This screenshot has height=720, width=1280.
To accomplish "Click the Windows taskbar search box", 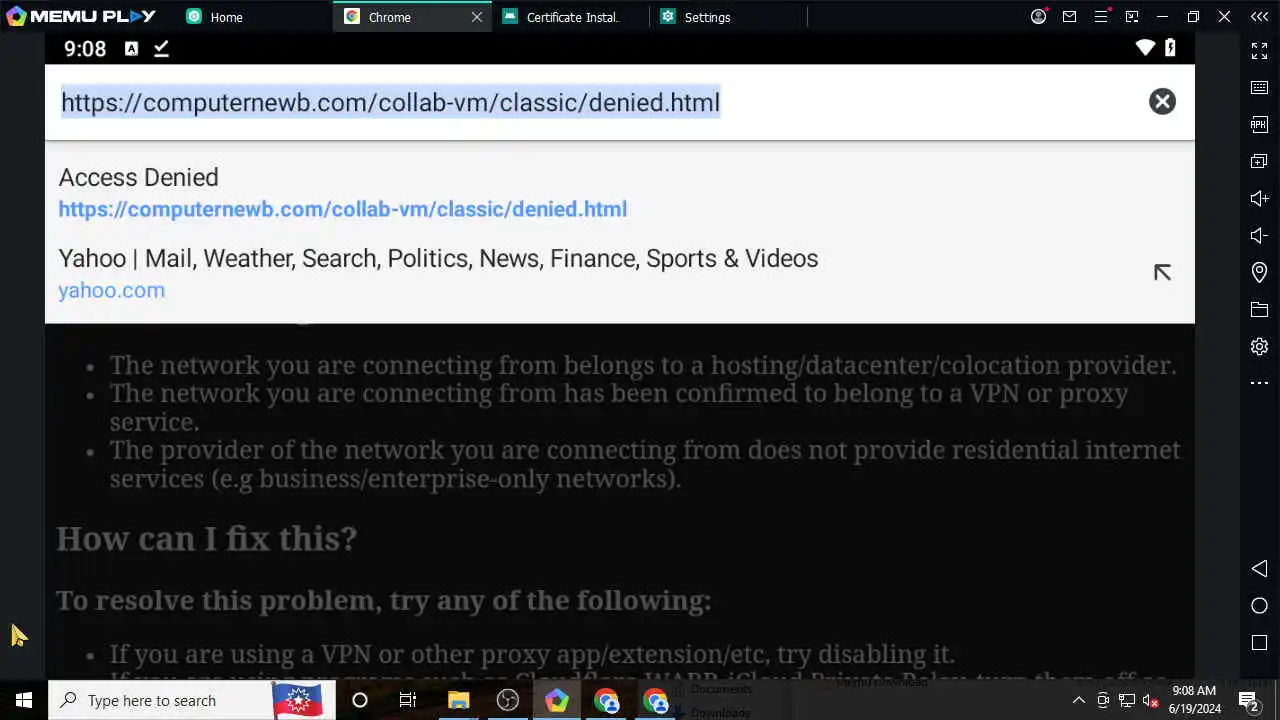I will tap(191, 700).
